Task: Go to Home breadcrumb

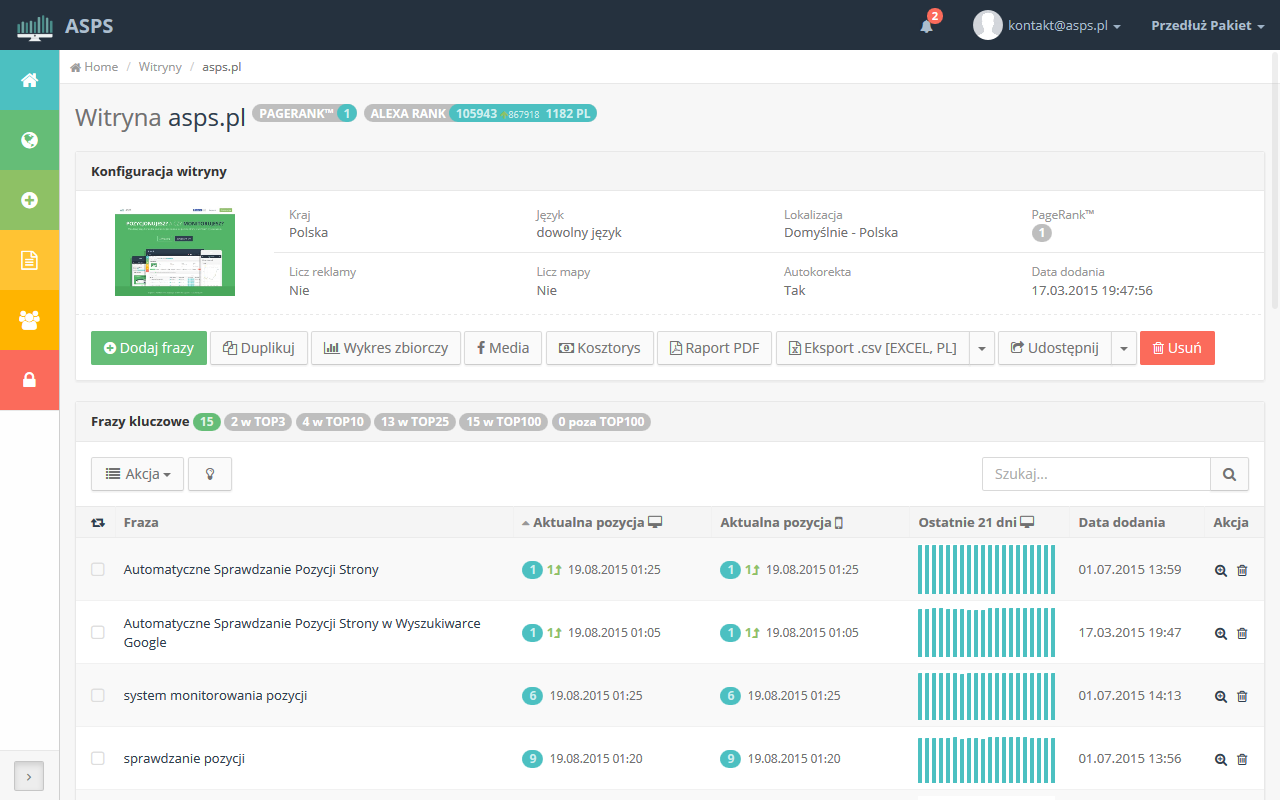Action: pos(94,67)
